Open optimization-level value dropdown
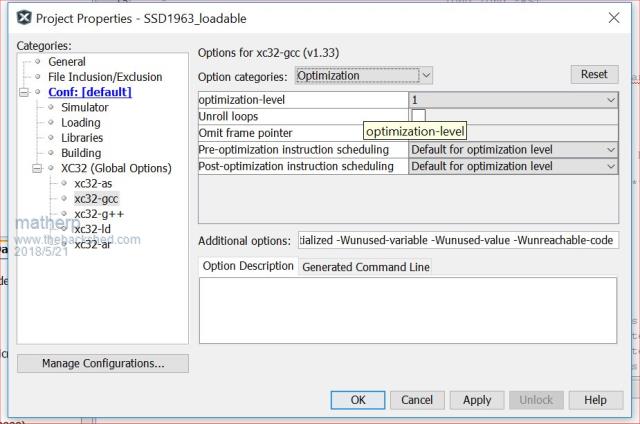The image size is (640, 424). (x=513, y=100)
